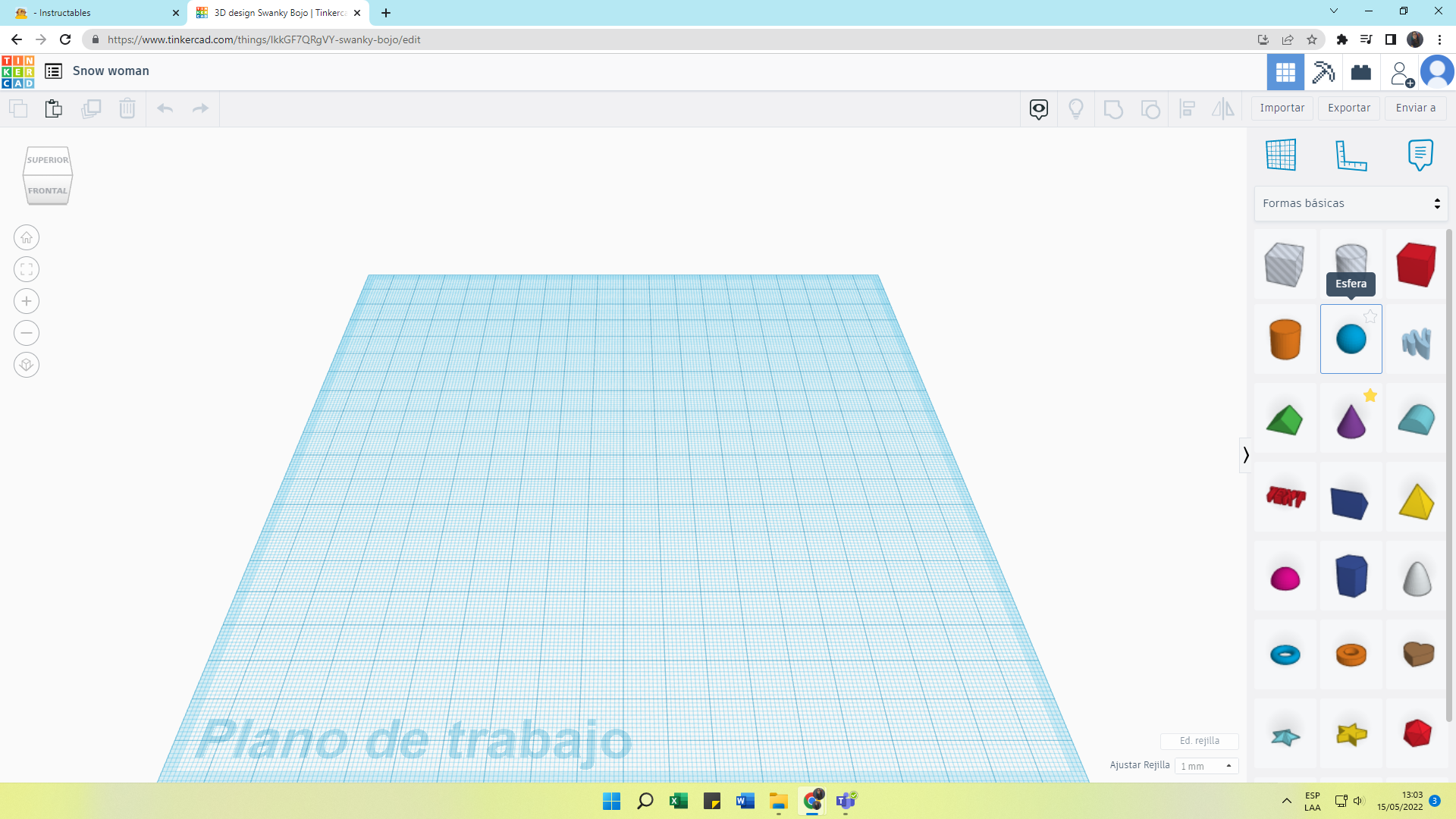1456x819 pixels.
Task: Toggle the grid blocks view mode
Action: (1285, 72)
